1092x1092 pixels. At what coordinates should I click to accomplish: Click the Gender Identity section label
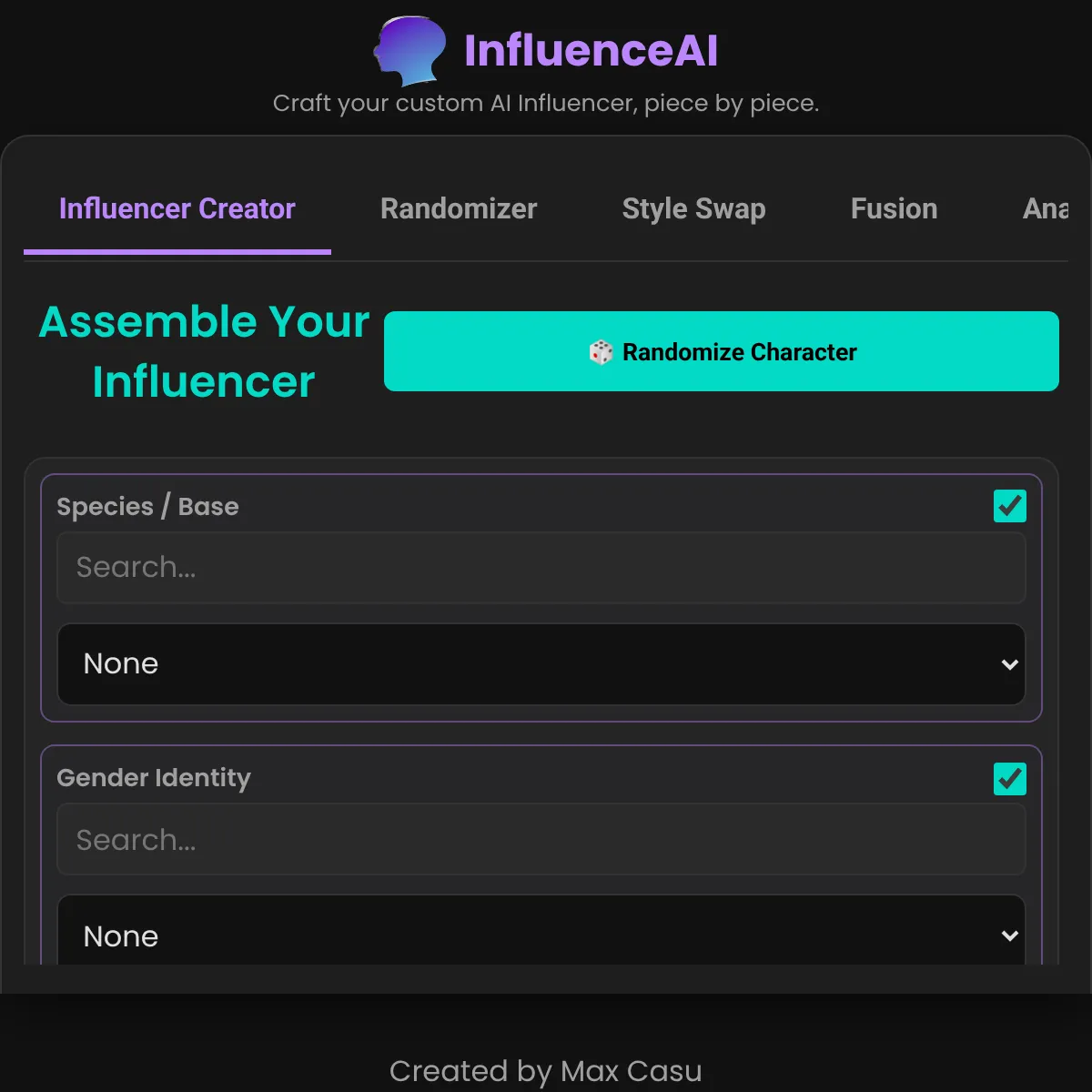(x=154, y=778)
